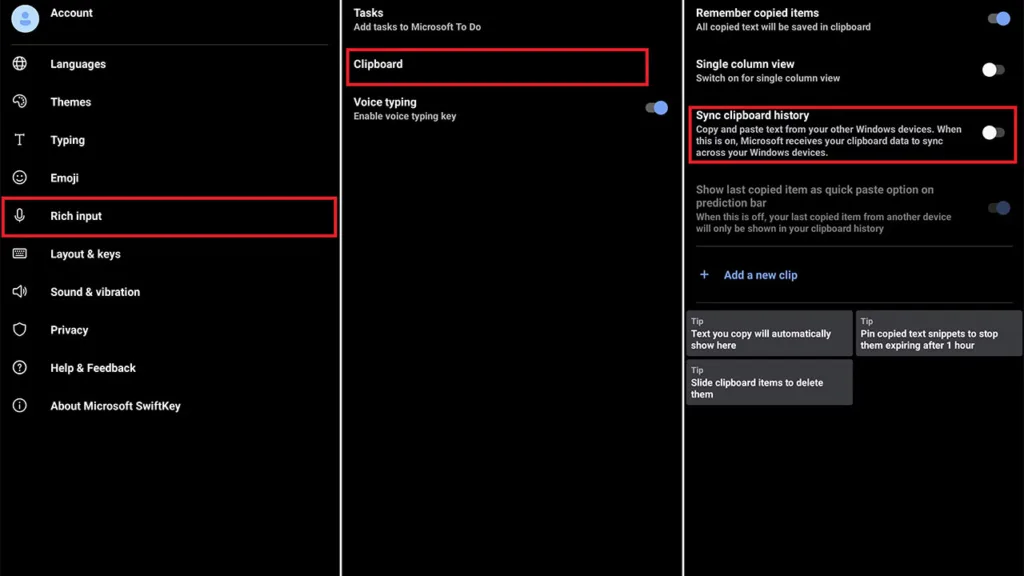Click the Sync clipboard history description text
Viewport: 1024px width, 576px height.
pyautogui.click(x=829, y=140)
